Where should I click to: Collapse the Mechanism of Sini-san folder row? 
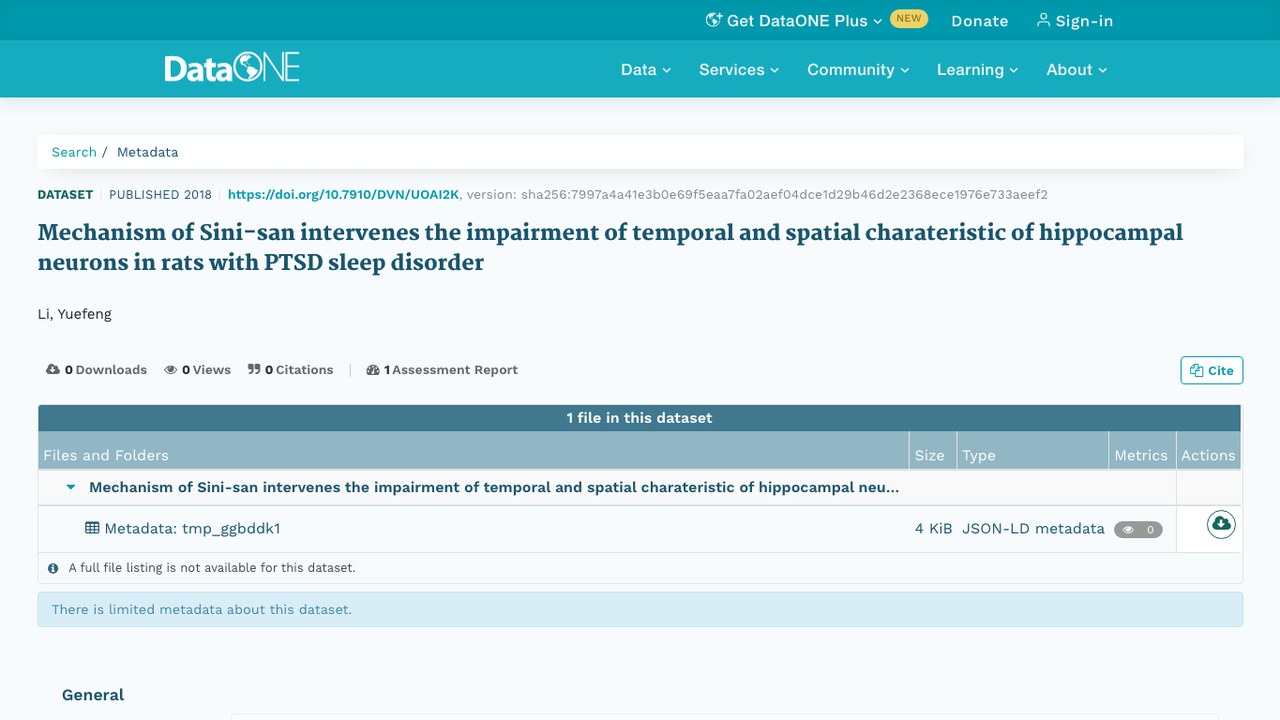pos(71,488)
